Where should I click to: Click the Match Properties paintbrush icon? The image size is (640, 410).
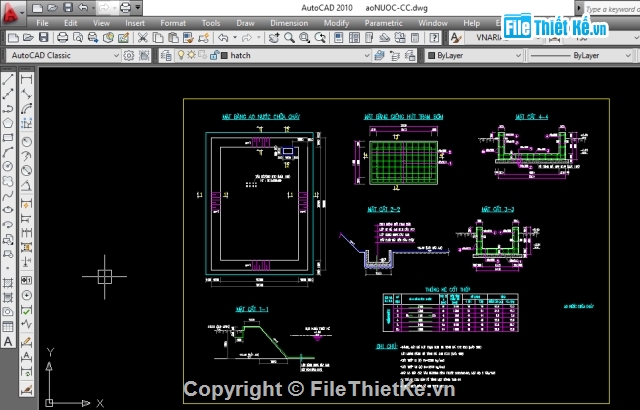(188, 38)
